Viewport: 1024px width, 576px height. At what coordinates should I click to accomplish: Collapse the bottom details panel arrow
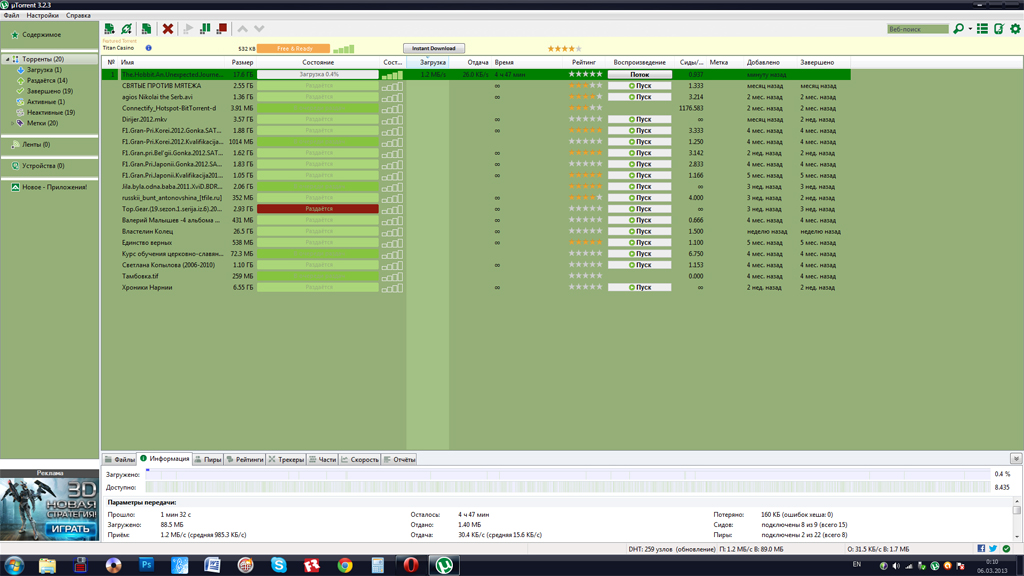coord(1015,459)
